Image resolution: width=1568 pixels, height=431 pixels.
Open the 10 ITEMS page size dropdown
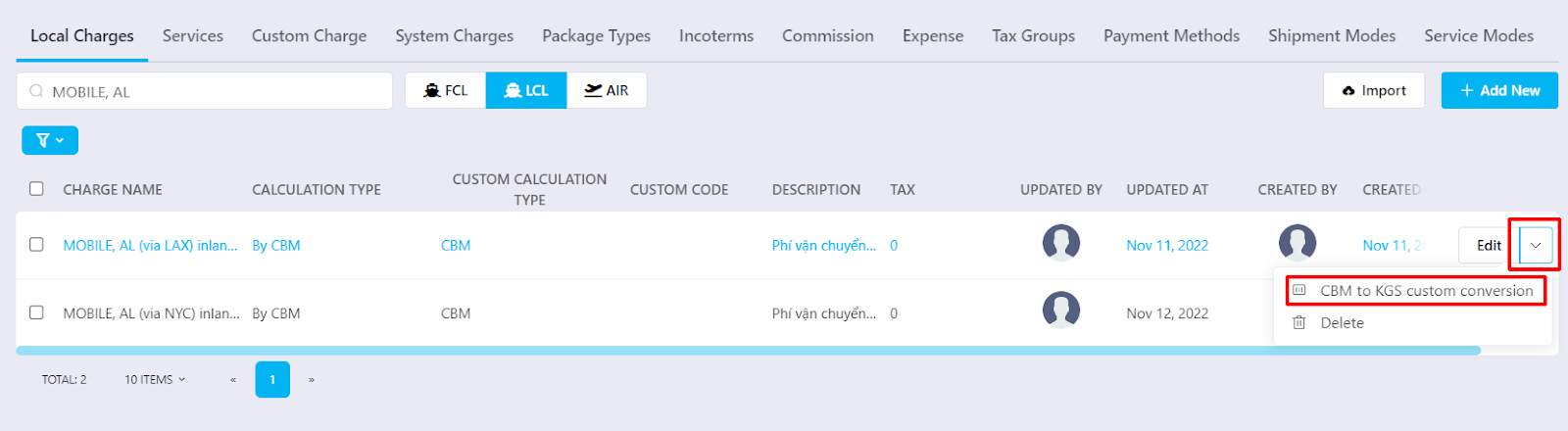(155, 380)
